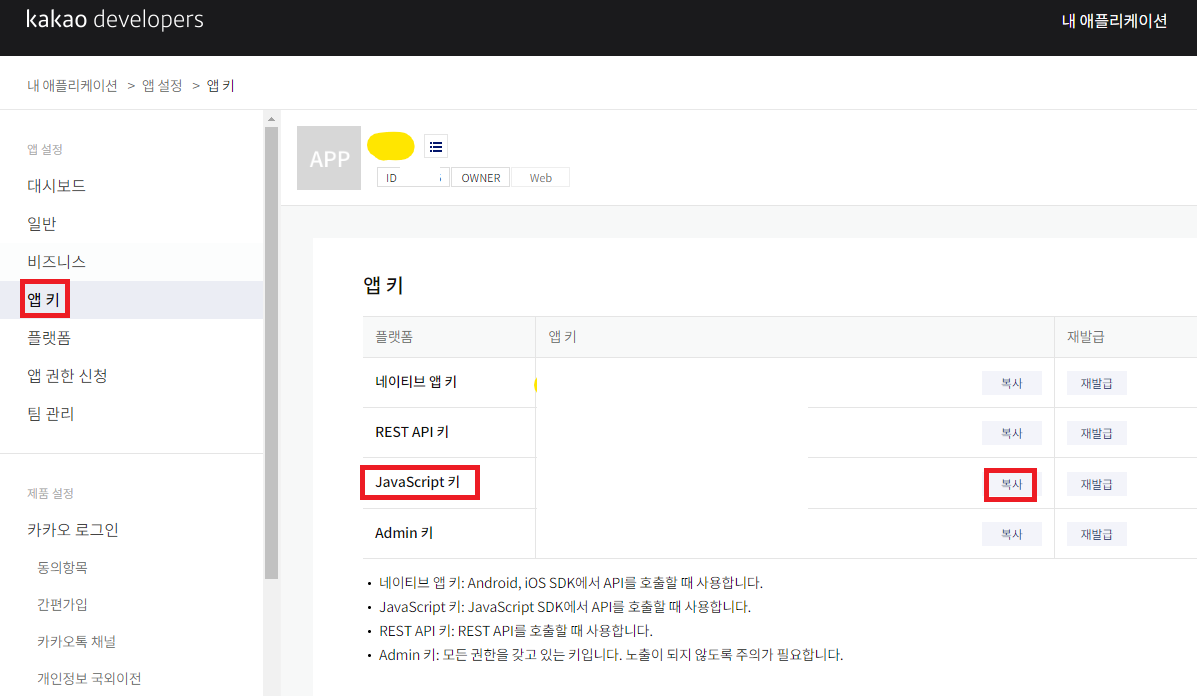This screenshot has height=696, width=1197.
Task: Click the 앱 키 column header
Action: pyautogui.click(x=563, y=337)
